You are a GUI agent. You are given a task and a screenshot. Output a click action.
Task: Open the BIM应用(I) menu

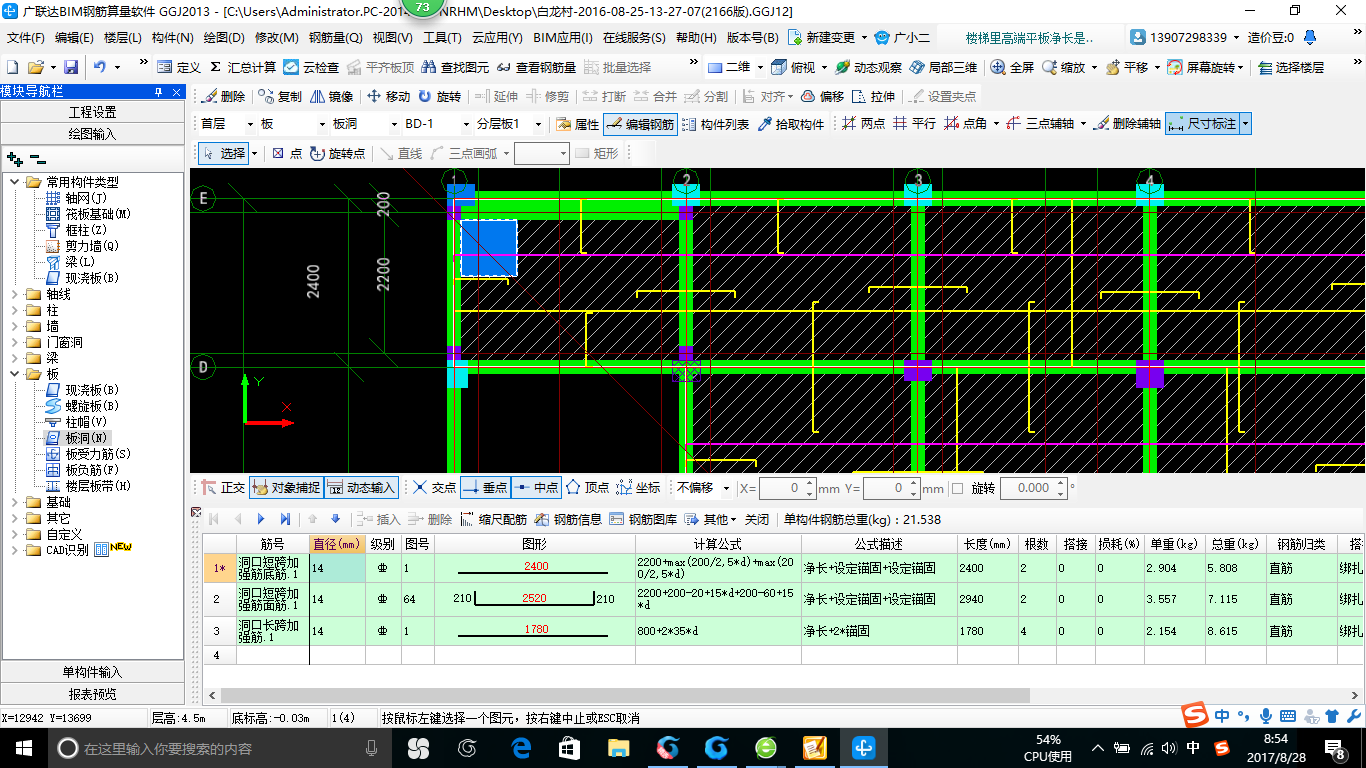(563, 38)
